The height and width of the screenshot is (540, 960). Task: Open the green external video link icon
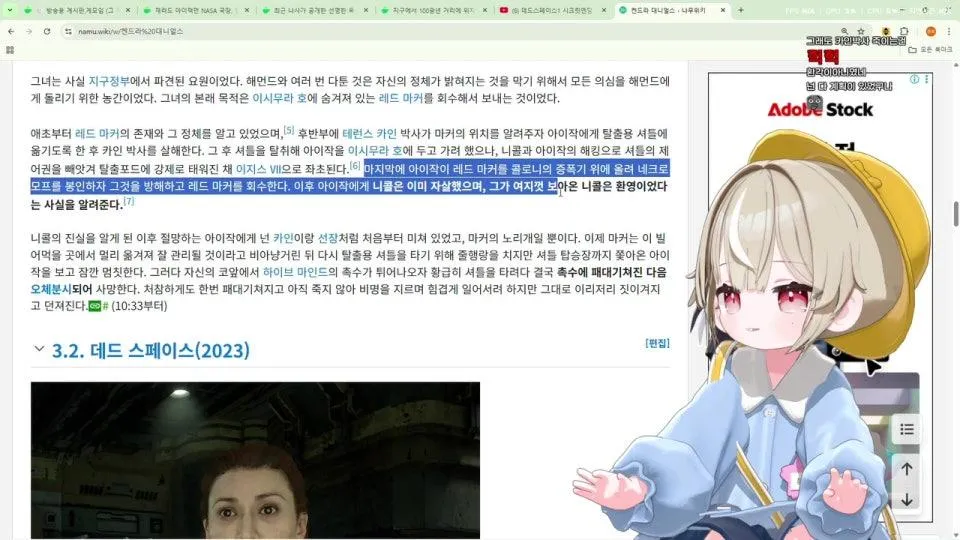pyautogui.click(x=95, y=306)
